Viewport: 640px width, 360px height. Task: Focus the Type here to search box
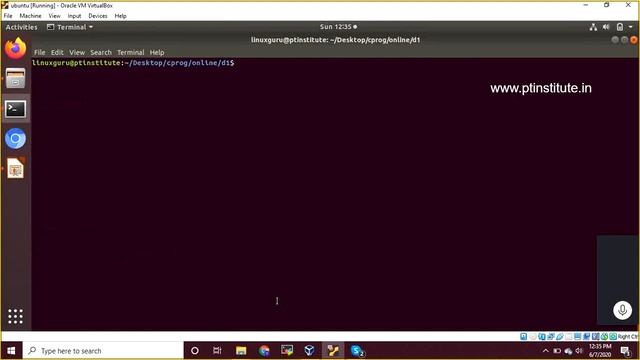click(x=103, y=351)
